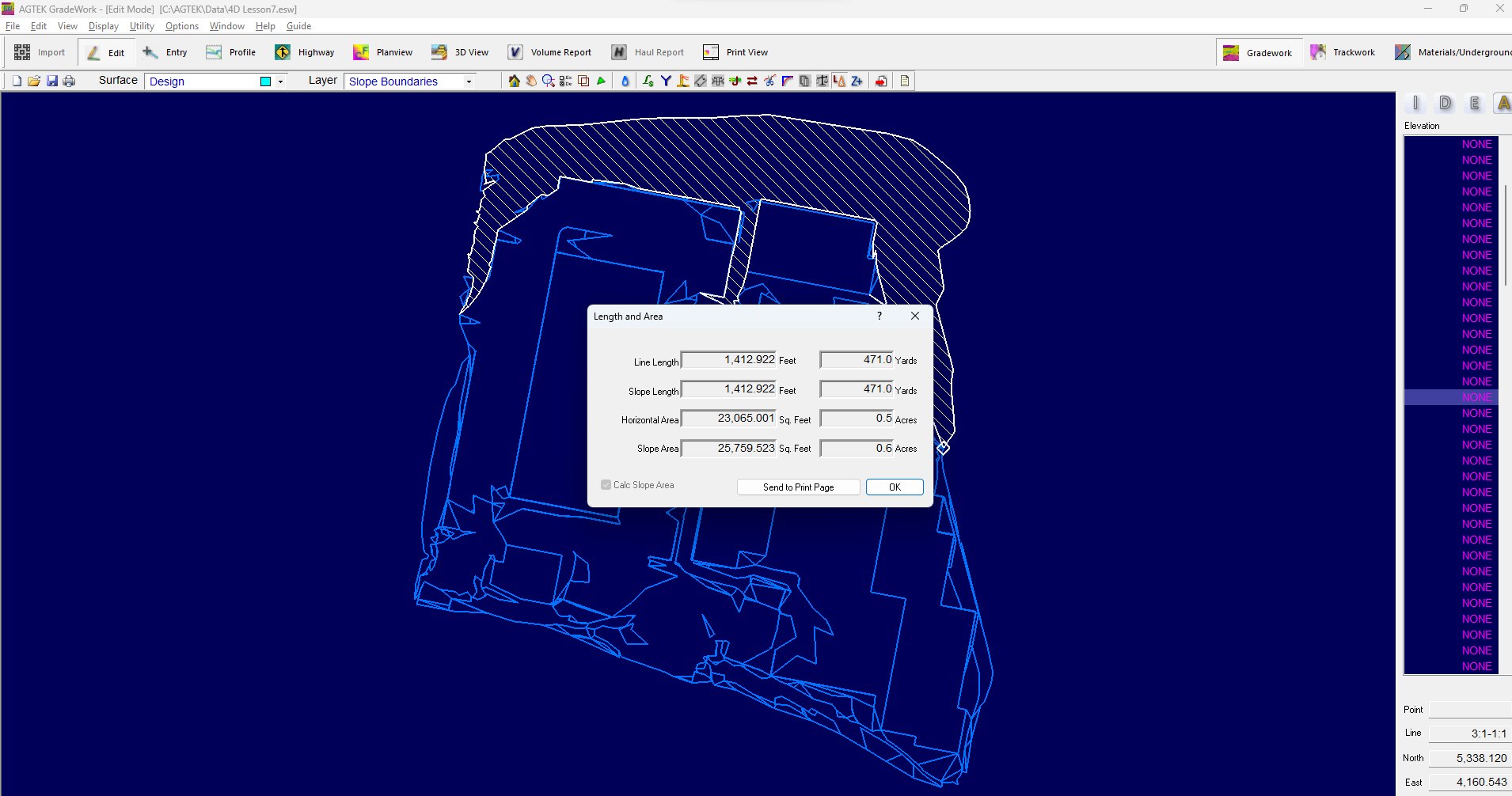This screenshot has height=796, width=1512.
Task: Click the home view icon in toolbar
Action: [515, 81]
